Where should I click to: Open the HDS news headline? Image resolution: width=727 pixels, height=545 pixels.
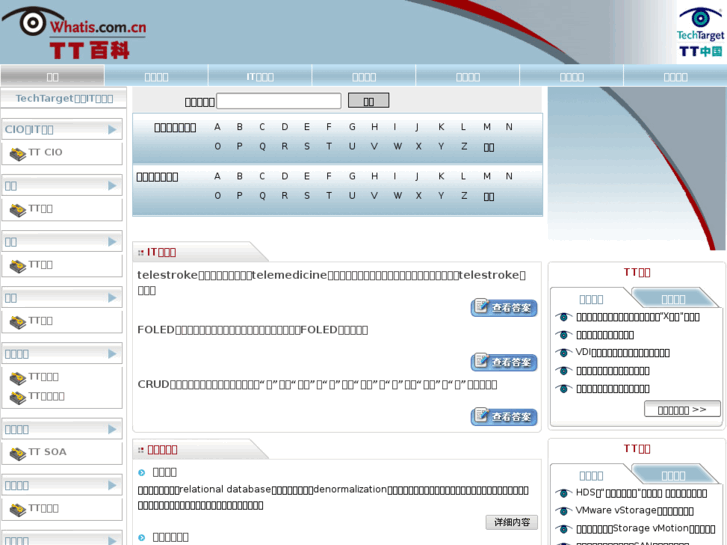click(641, 493)
